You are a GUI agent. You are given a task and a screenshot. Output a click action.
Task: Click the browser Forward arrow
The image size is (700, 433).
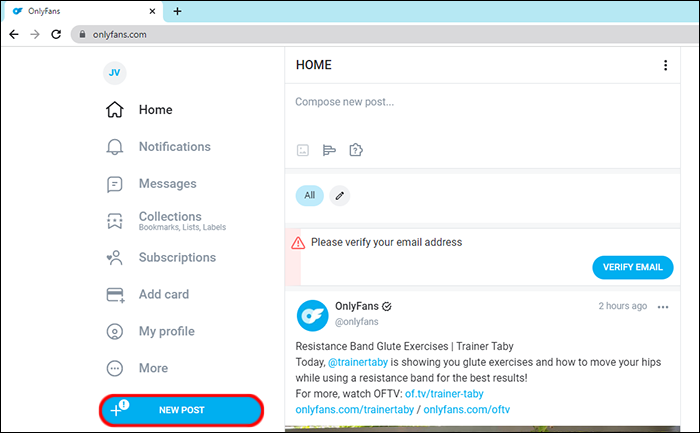click(35, 34)
